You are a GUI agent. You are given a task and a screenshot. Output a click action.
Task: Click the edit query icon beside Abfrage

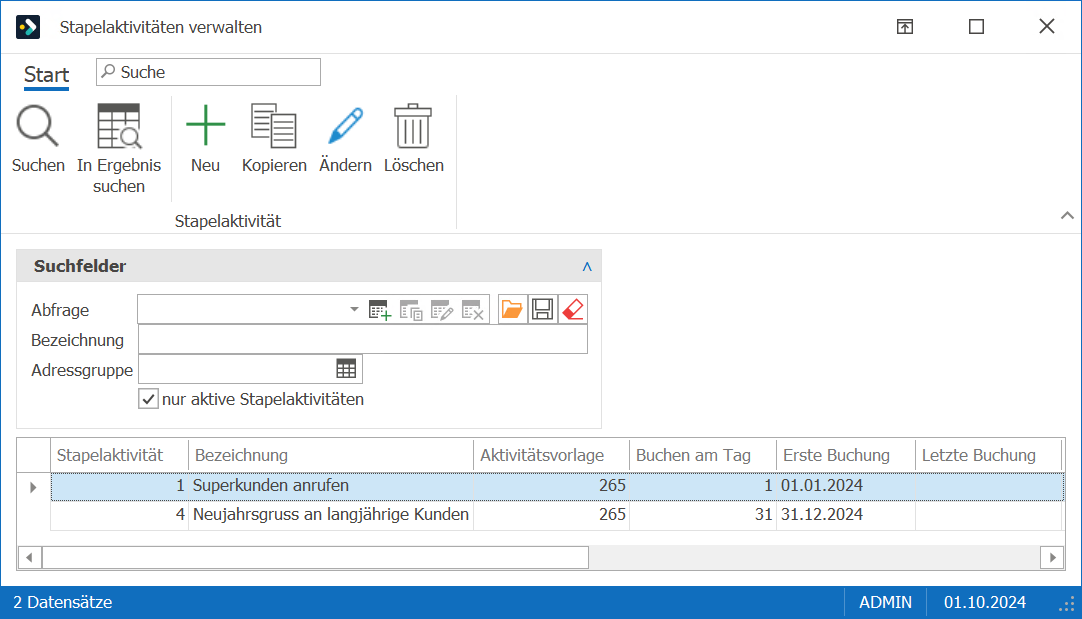pos(442,310)
